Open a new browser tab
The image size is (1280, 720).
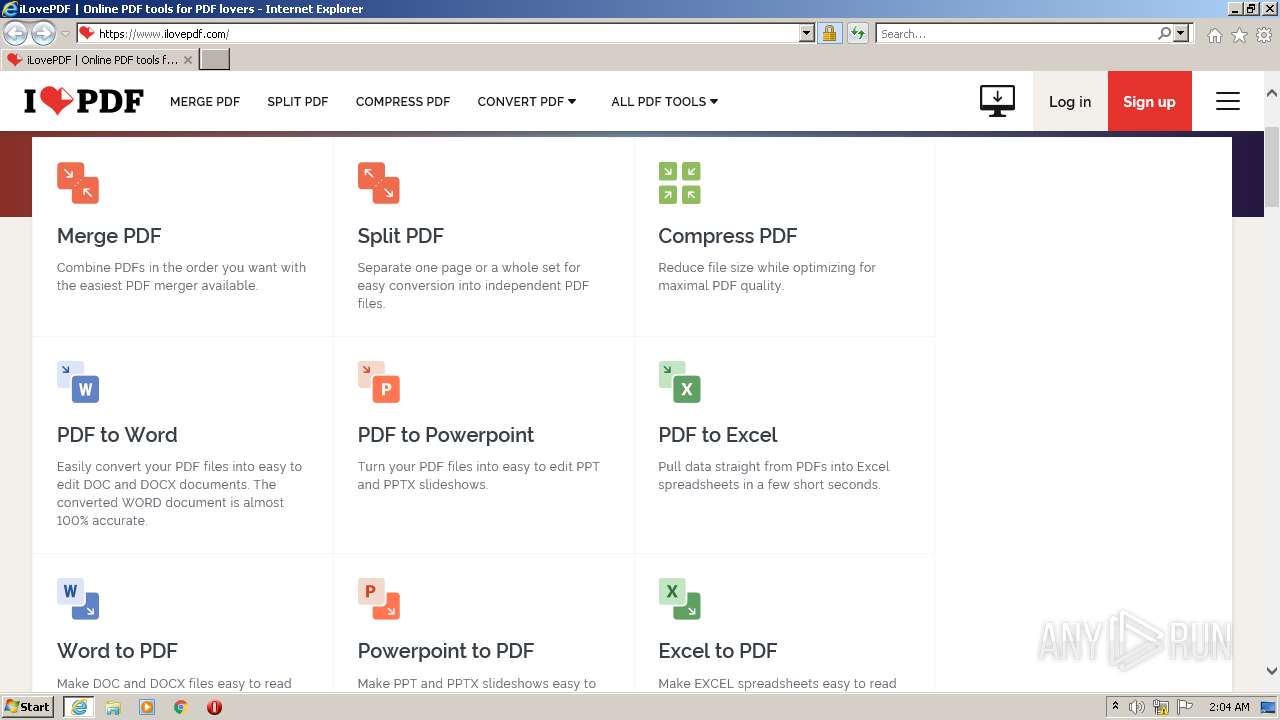pos(215,60)
